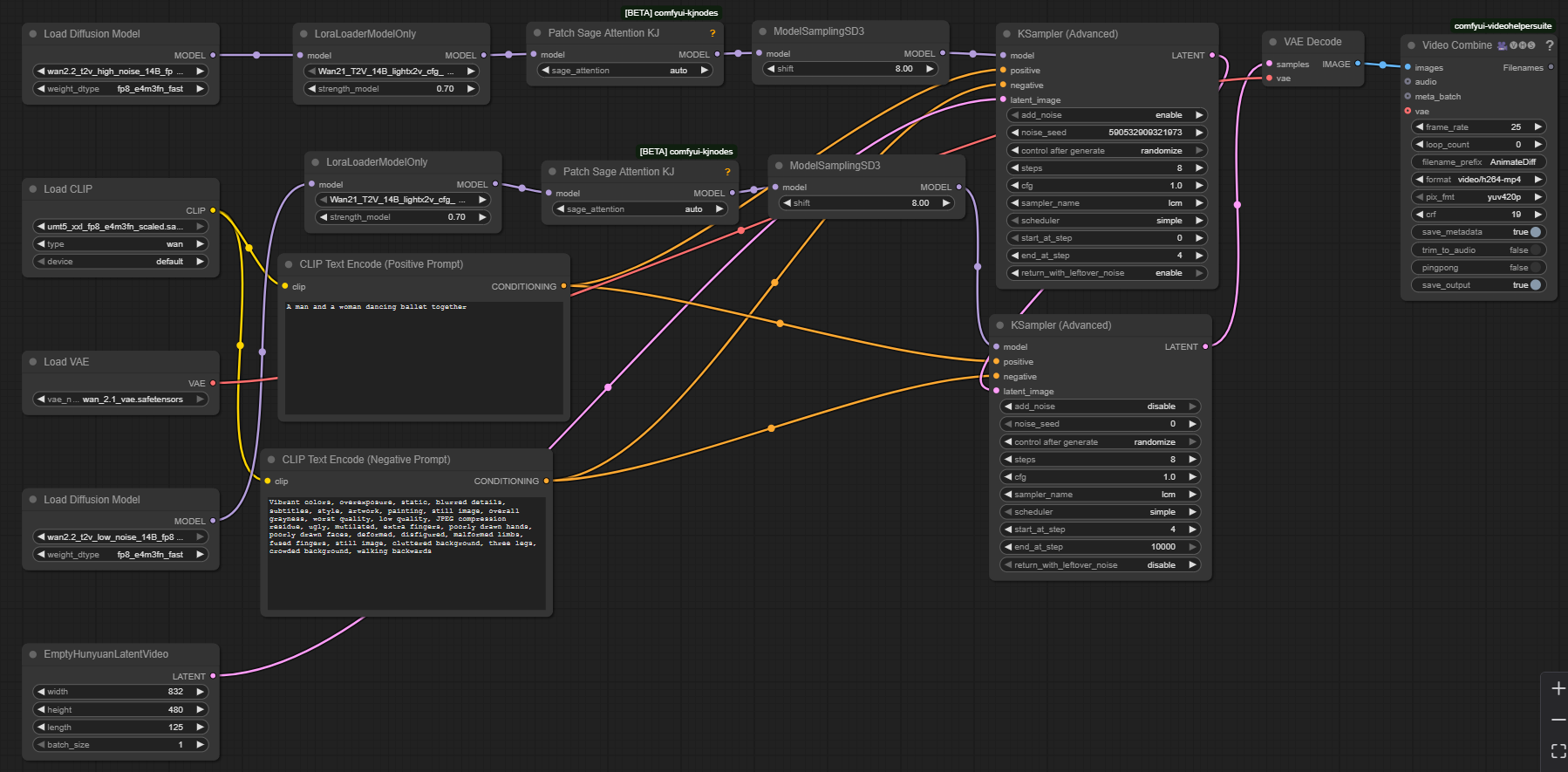Click the comfyui-videohelpersuite badge
Viewport: 1568px width, 772px height.
(x=1503, y=26)
